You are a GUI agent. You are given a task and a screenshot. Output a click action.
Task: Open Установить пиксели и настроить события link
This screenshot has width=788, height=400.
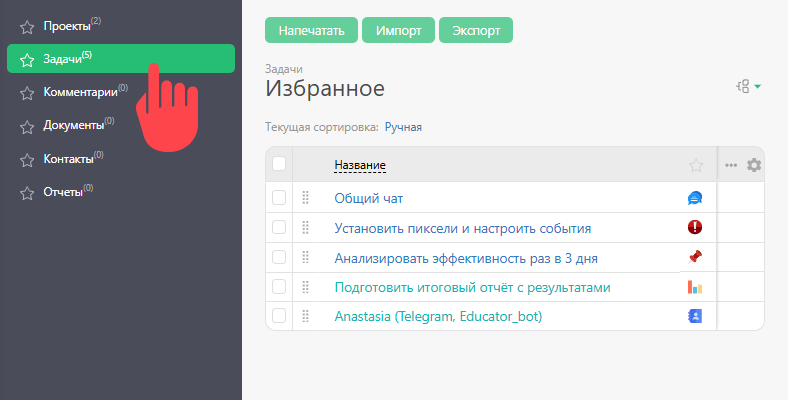click(463, 229)
